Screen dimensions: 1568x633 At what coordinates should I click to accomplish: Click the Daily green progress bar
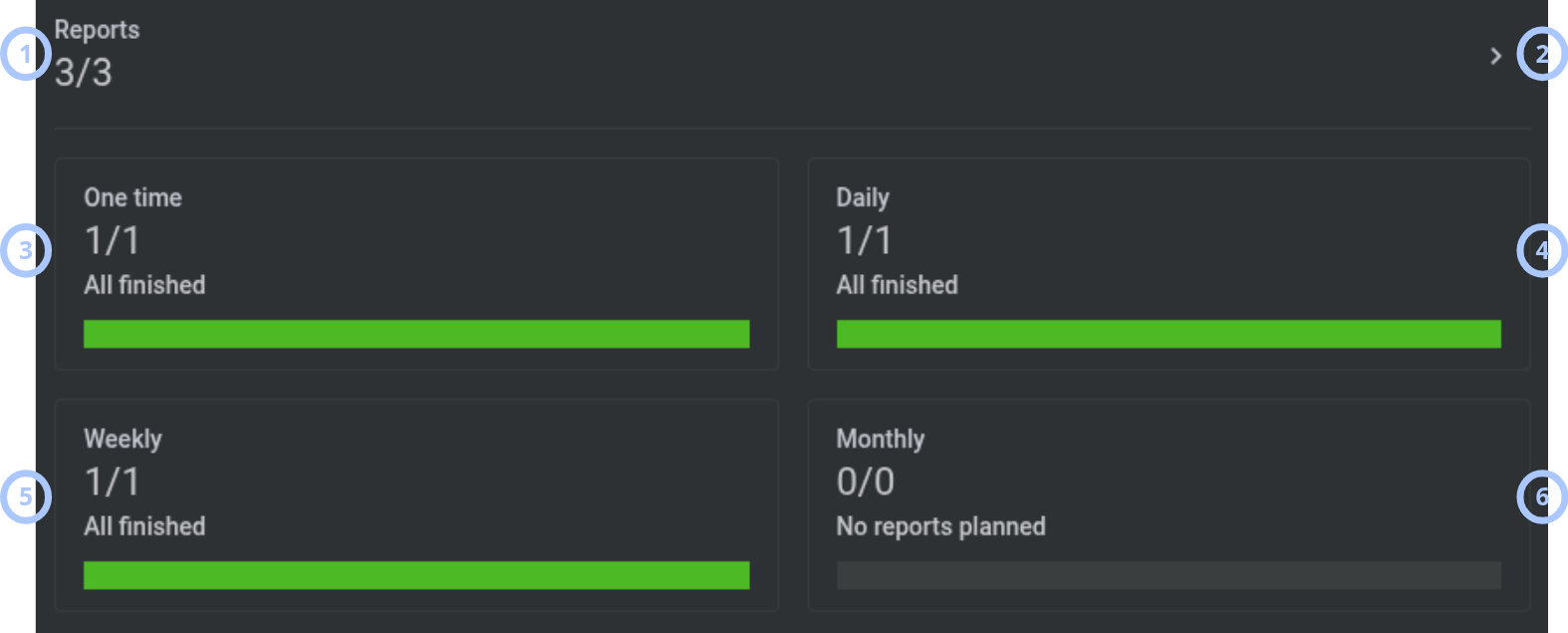coord(1169,334)
